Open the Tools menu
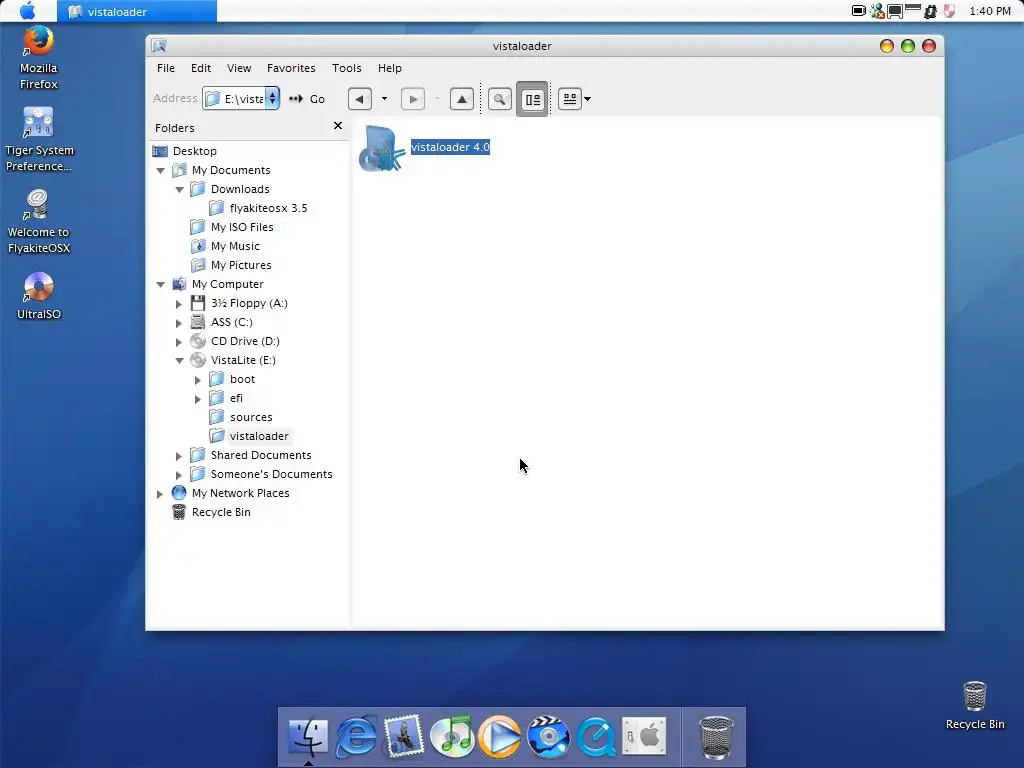 tap(347, 68)
